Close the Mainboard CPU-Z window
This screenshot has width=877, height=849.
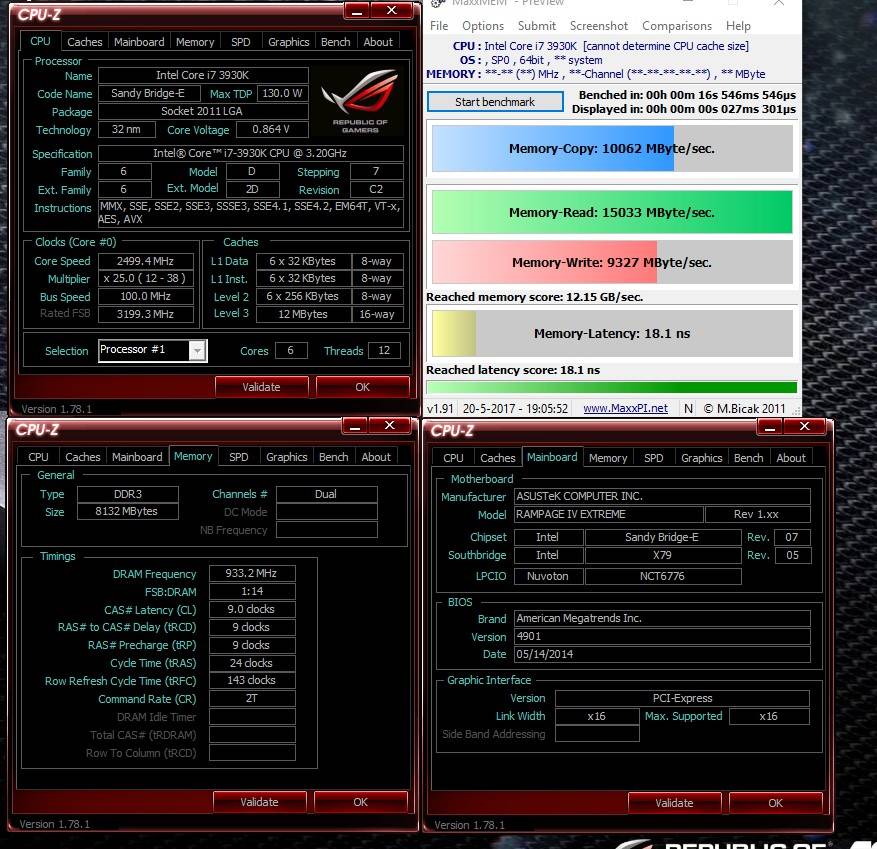[x=804, y=427]
